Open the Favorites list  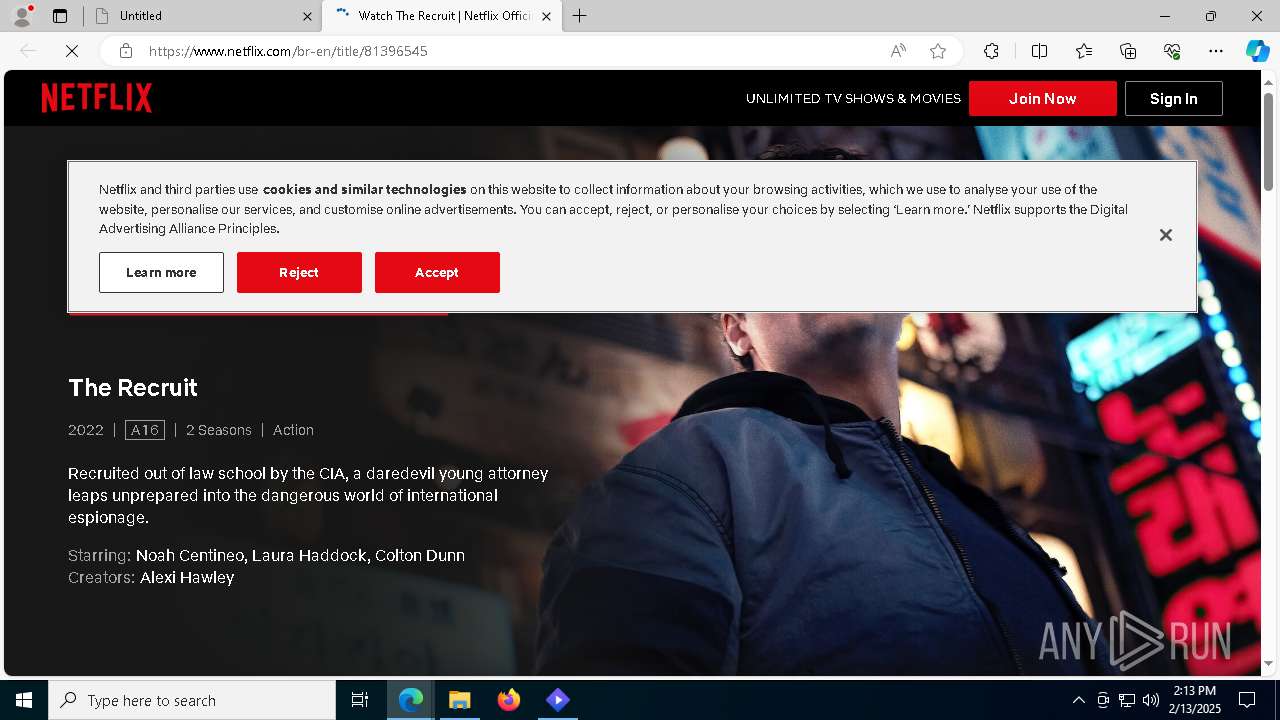(1084, 51)
